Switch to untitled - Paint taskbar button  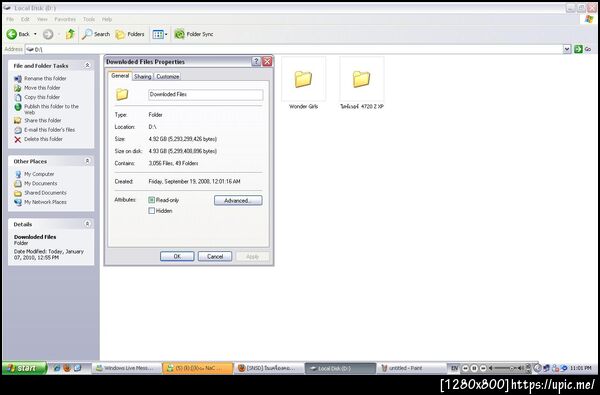412,368
